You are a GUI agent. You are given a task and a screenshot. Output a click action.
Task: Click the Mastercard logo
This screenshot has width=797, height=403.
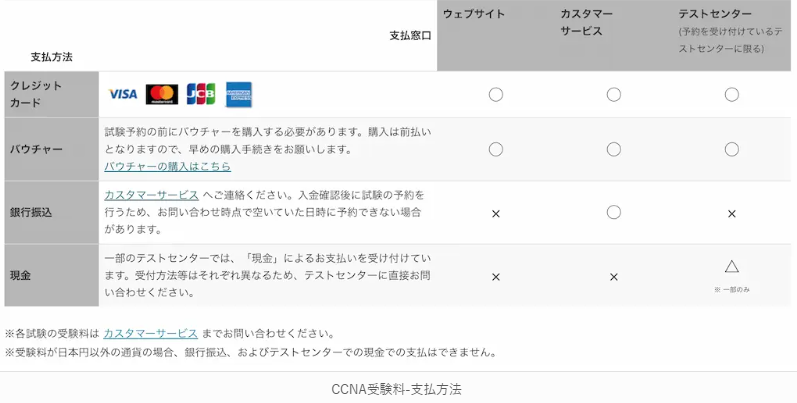tap(162, 94)
